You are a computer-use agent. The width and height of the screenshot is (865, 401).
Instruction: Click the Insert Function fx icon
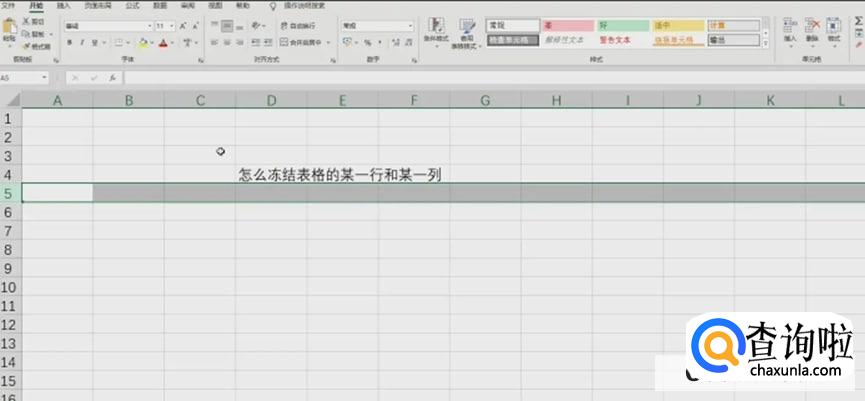pyautogui.click(x=112, y=78)
